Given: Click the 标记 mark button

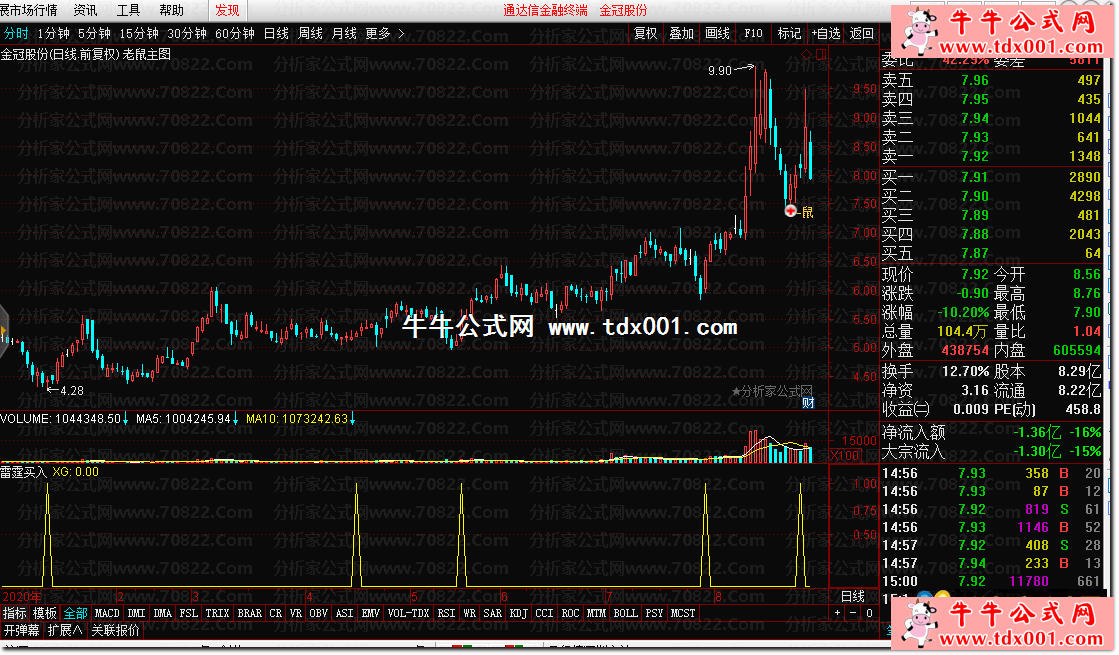Looking at the screenshot, I should [x=789, y=34].
